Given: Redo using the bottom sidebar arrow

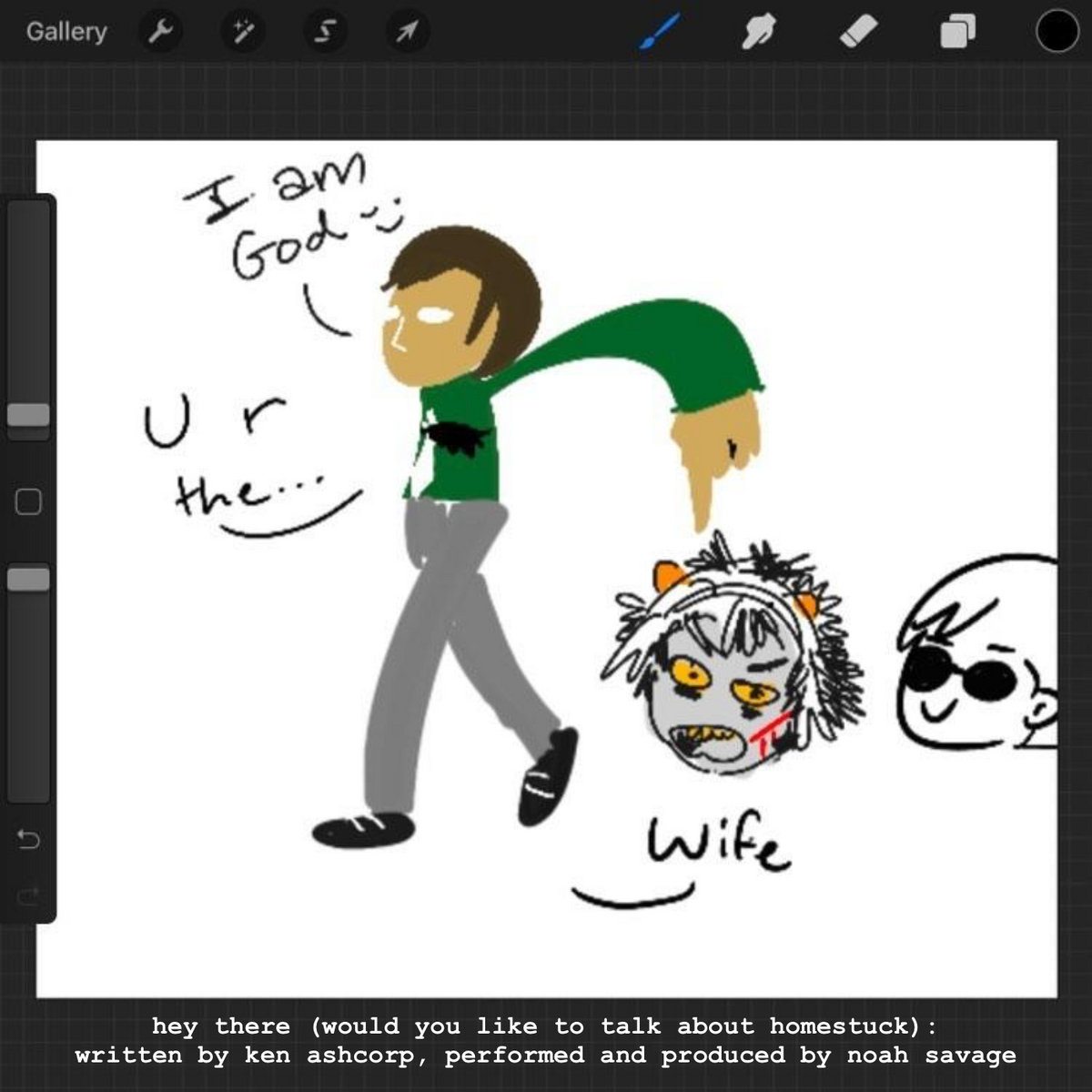Looking at the screenshot, I should [x=28, y=896].
